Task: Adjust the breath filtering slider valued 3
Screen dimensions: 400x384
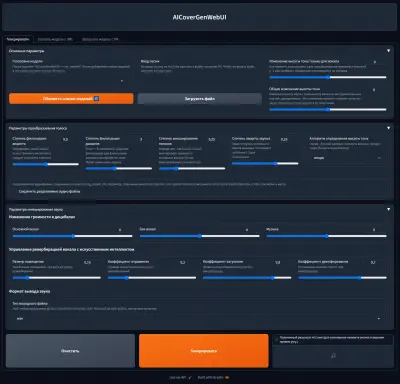Action: (x=119, y=168)
